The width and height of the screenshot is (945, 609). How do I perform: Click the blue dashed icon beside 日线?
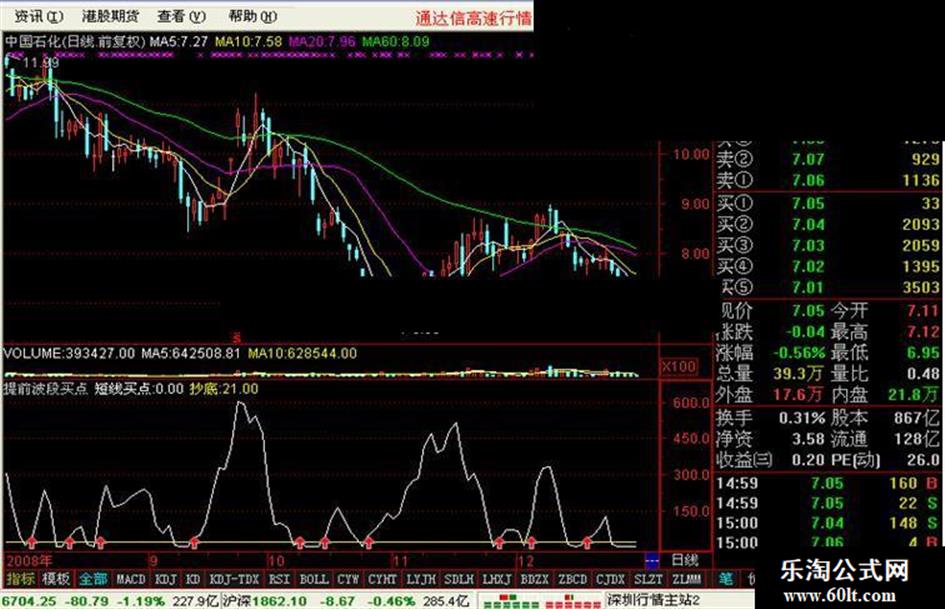click(x=651, y=561)
